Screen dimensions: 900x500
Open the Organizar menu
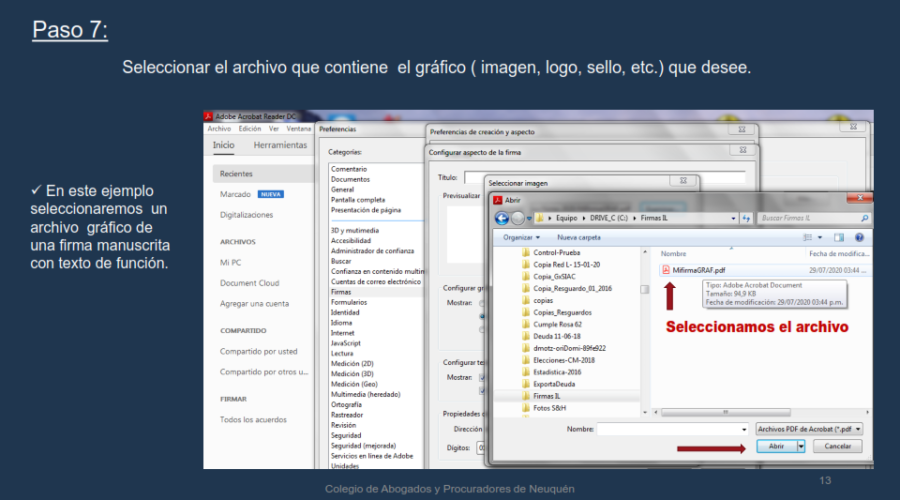(521, 237)
